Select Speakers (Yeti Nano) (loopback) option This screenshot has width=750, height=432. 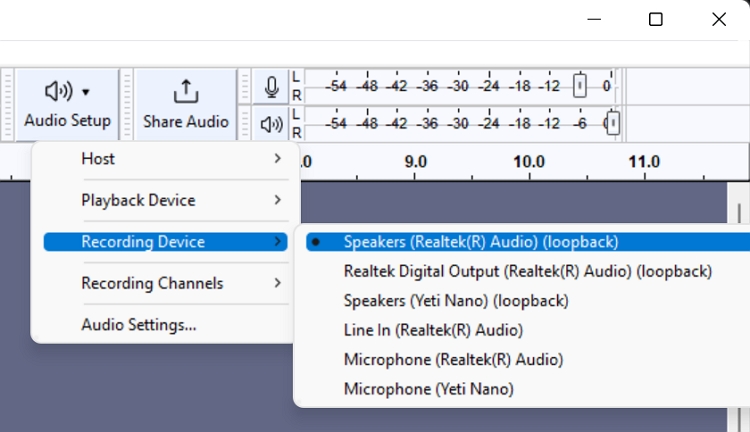coord(455,300)
